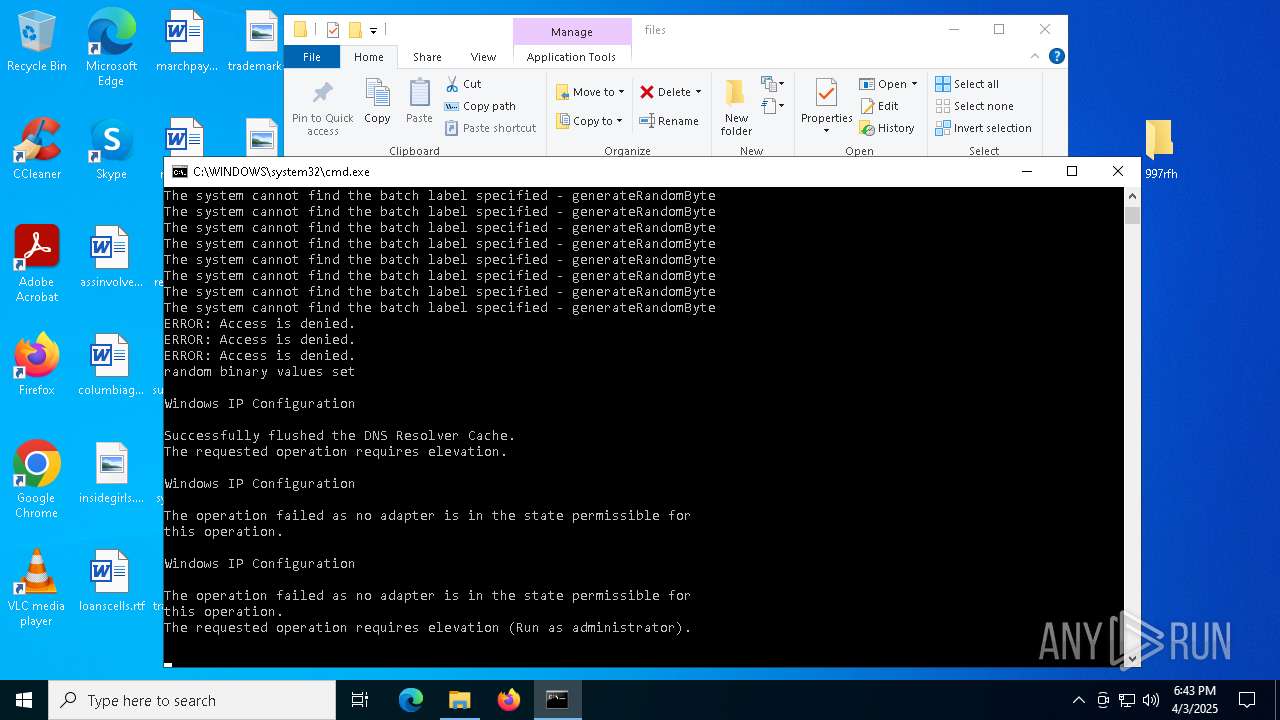Expand Open dropdown in Open group
The height and width of the screenshot is (720, 1280).
click(x=914, y=84)
